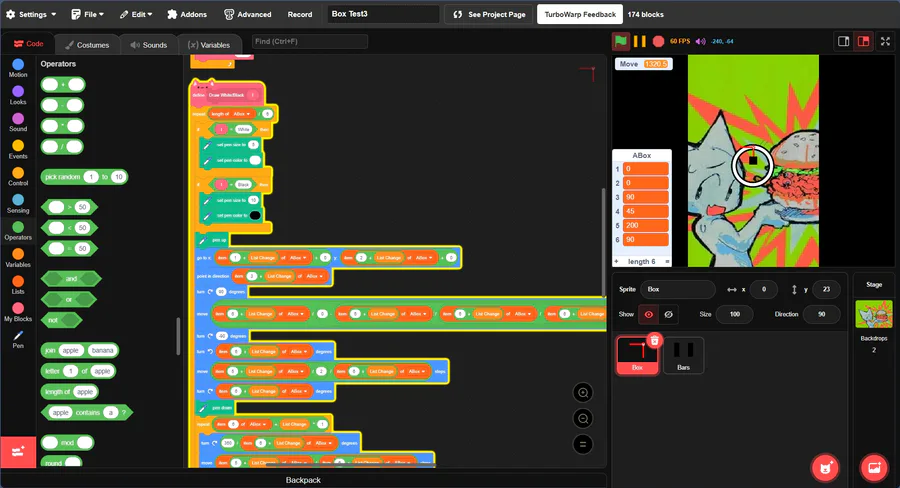Click Record in the menu bar
The height and width of the screenshot is (488, 900).
click(300, 14)
